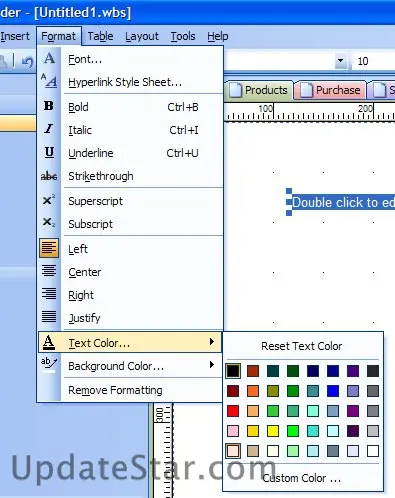Choose Hyperlink Style Sheet... menu entry
This screenshot has width=395, height=498.
click(x=130, y=82)
